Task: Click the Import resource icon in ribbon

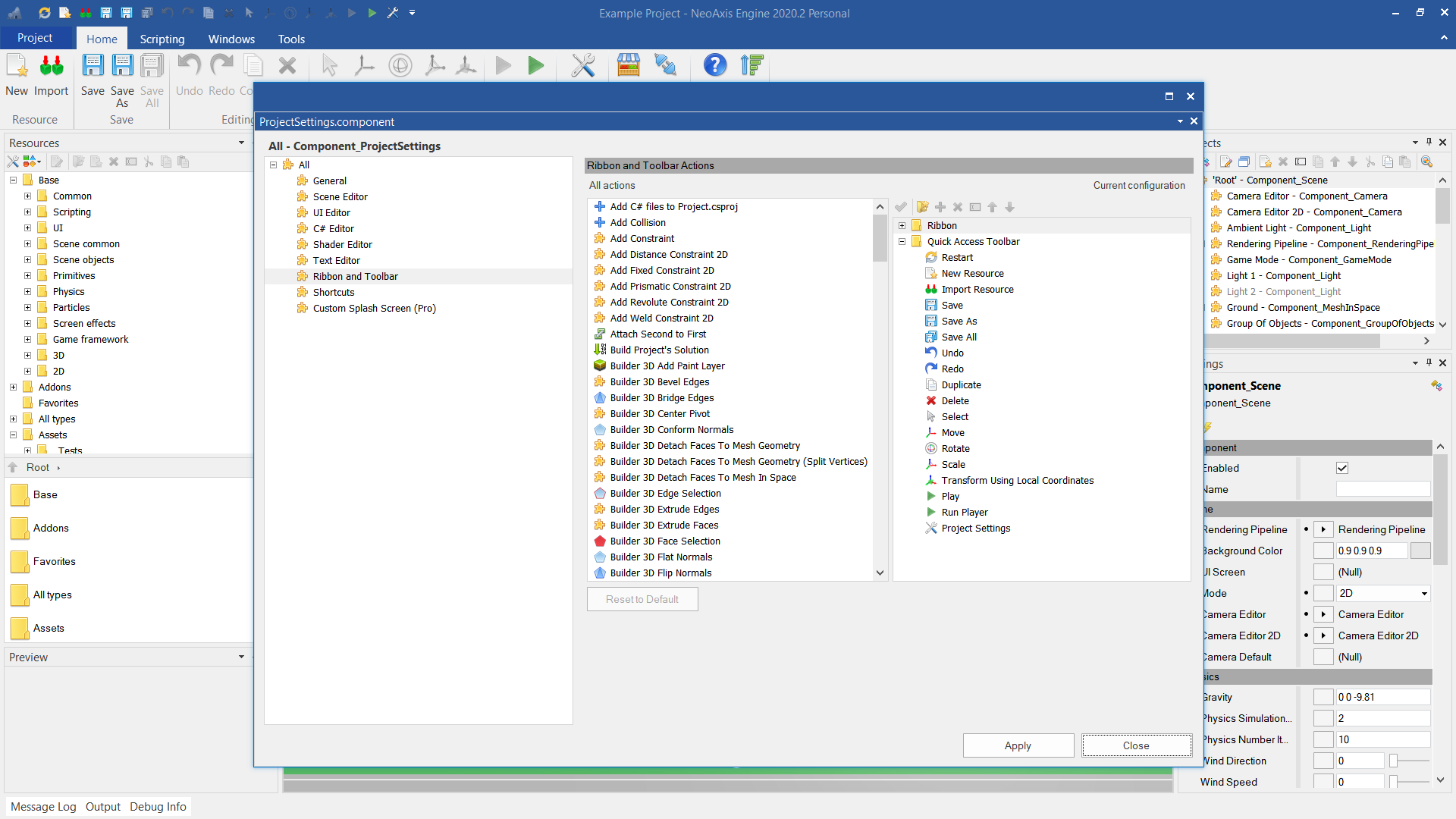Action: [x=51, y=67]
